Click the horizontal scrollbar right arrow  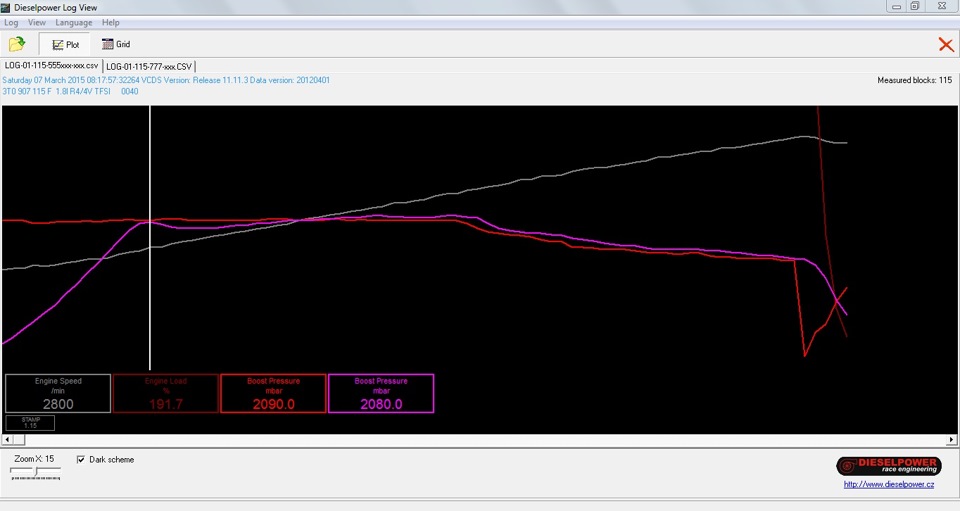pyautogui.click(x=951, y=439)
